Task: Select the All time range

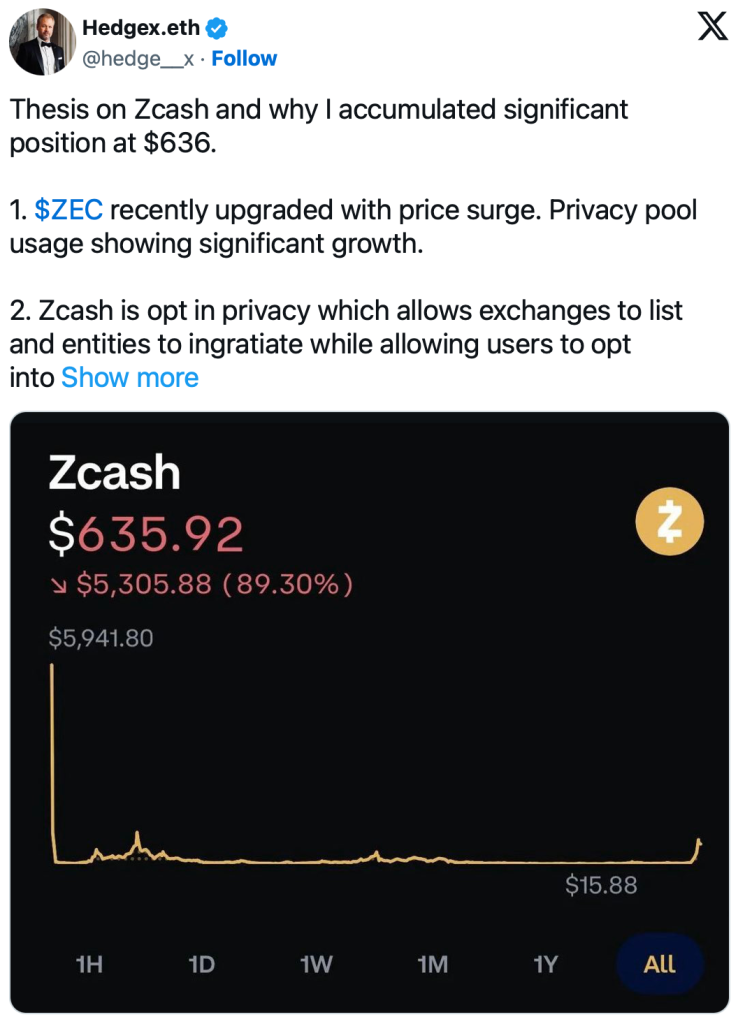Action: click(x=660, y=965)
